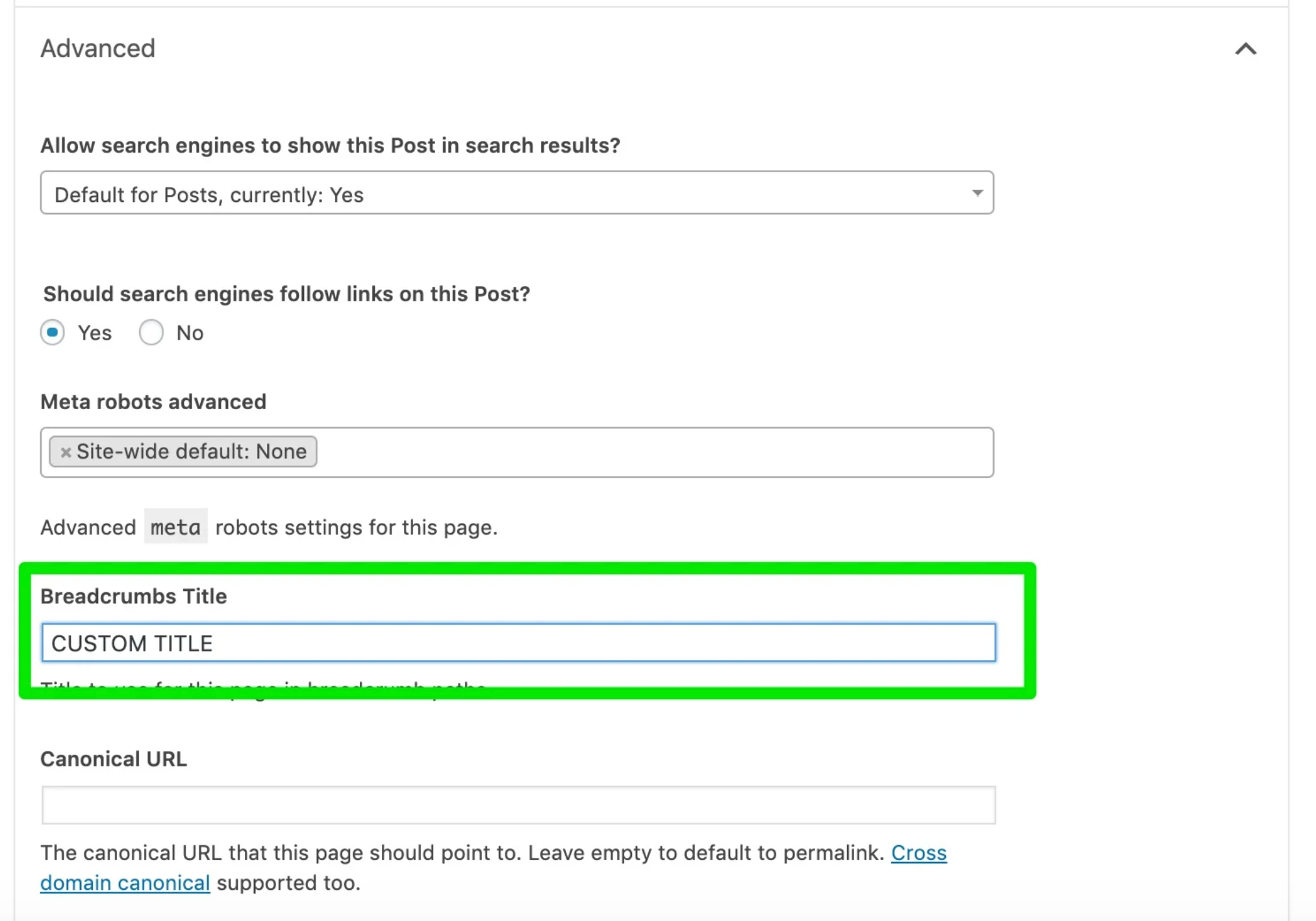Click the Canonical URL label
The height and width of the screenshot is (921, 1316).
[113, 759]
